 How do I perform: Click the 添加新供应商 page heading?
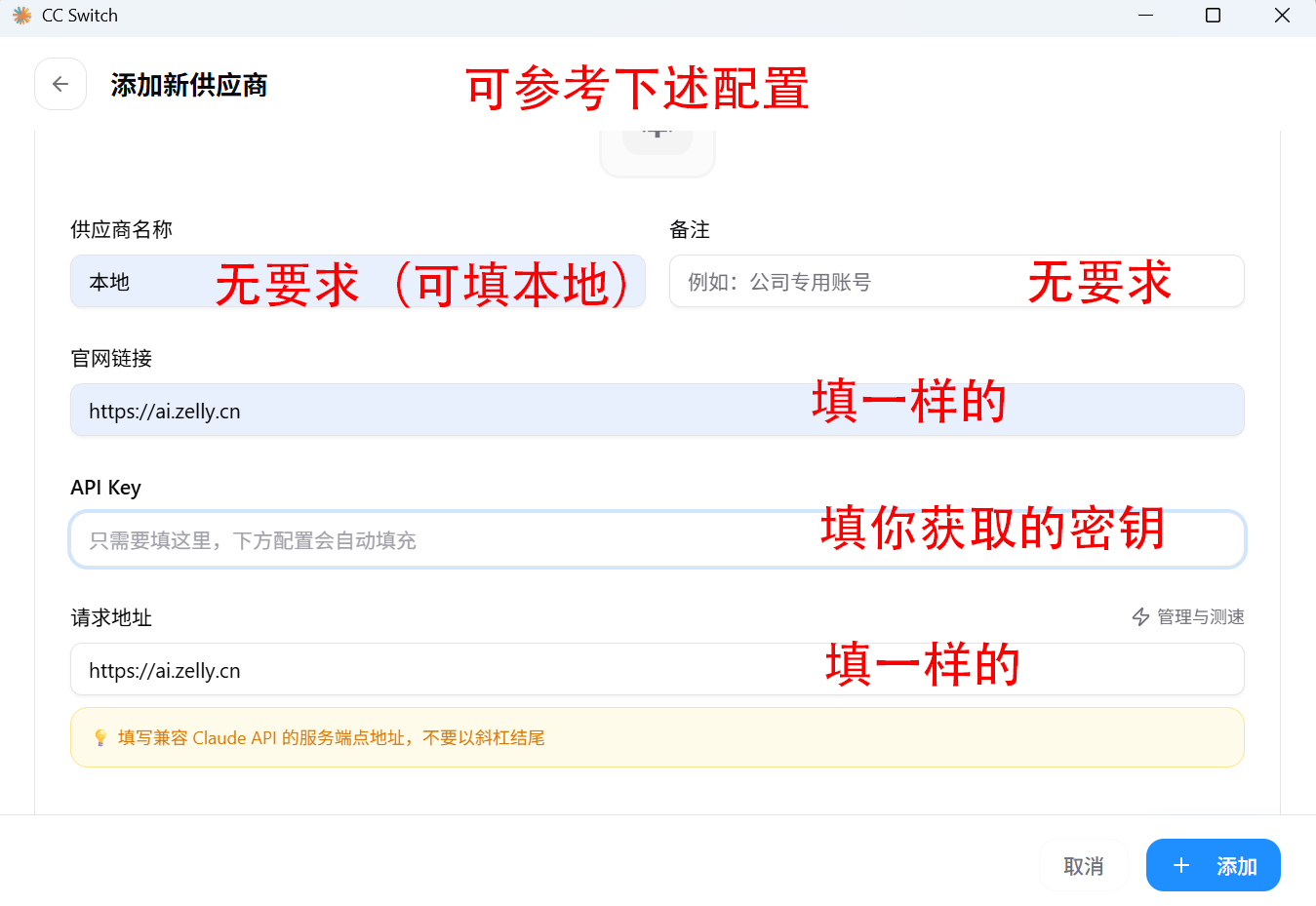pyautogui.click(x=188, y=85)
